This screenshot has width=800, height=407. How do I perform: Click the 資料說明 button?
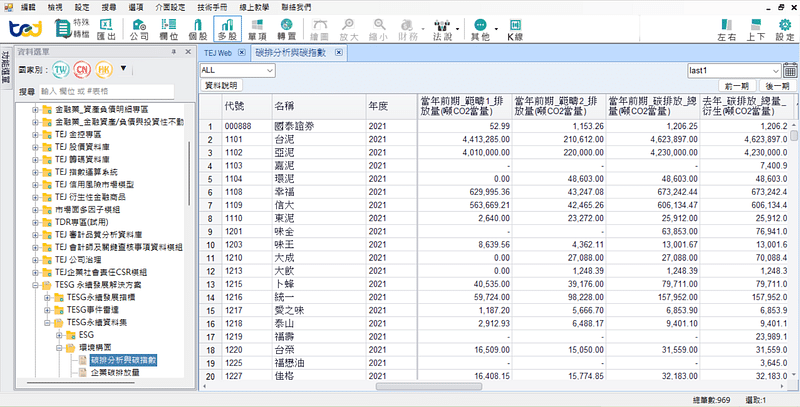(x=221, y=87)
